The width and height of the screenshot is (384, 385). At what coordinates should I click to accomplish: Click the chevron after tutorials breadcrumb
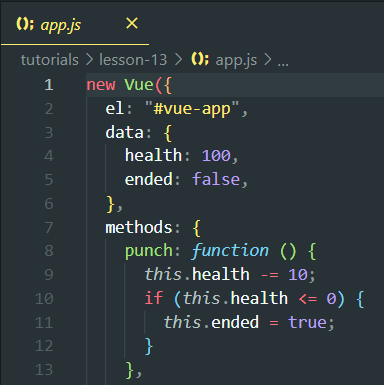point(89,60)
